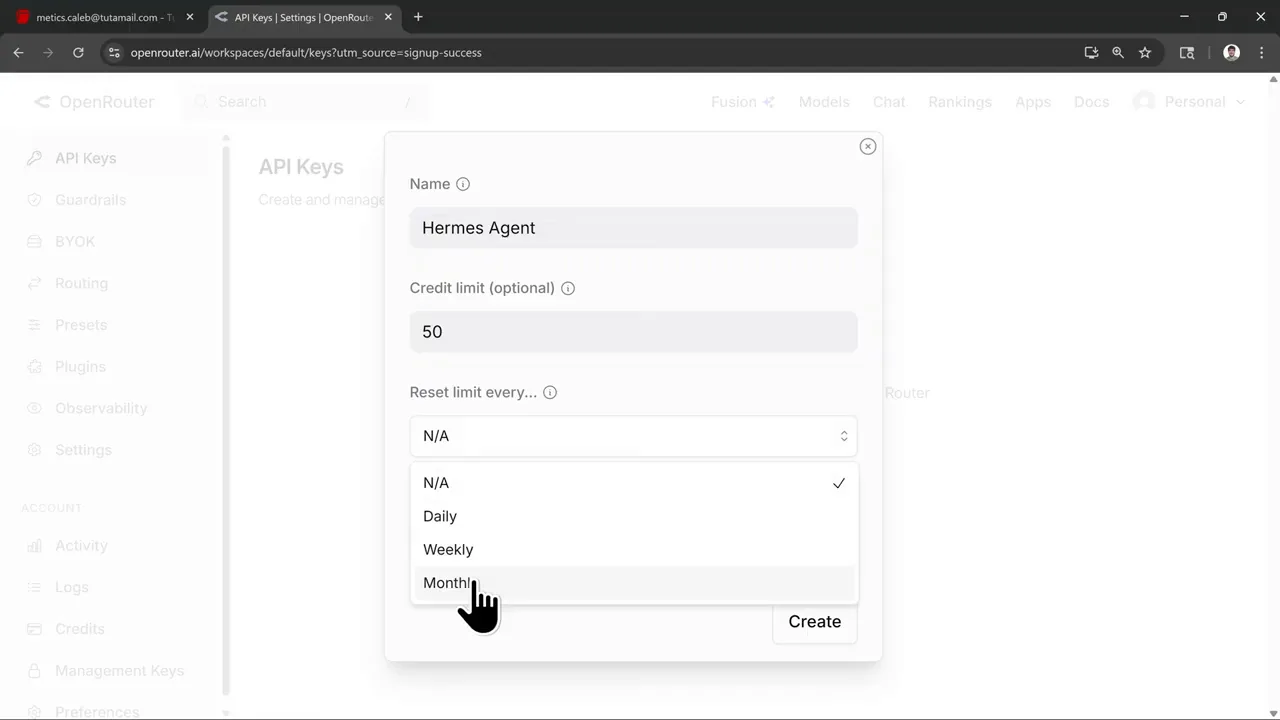Open a new browser tab

pos(418,17)
